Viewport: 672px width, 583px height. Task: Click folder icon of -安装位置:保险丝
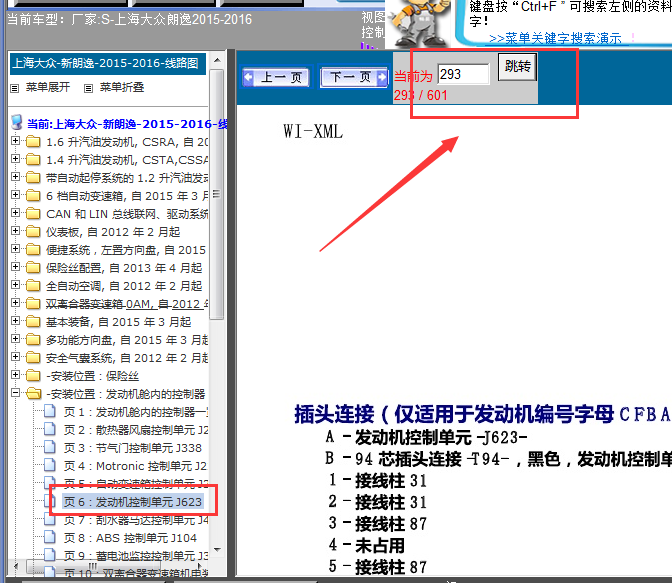[x=33, y=376]
